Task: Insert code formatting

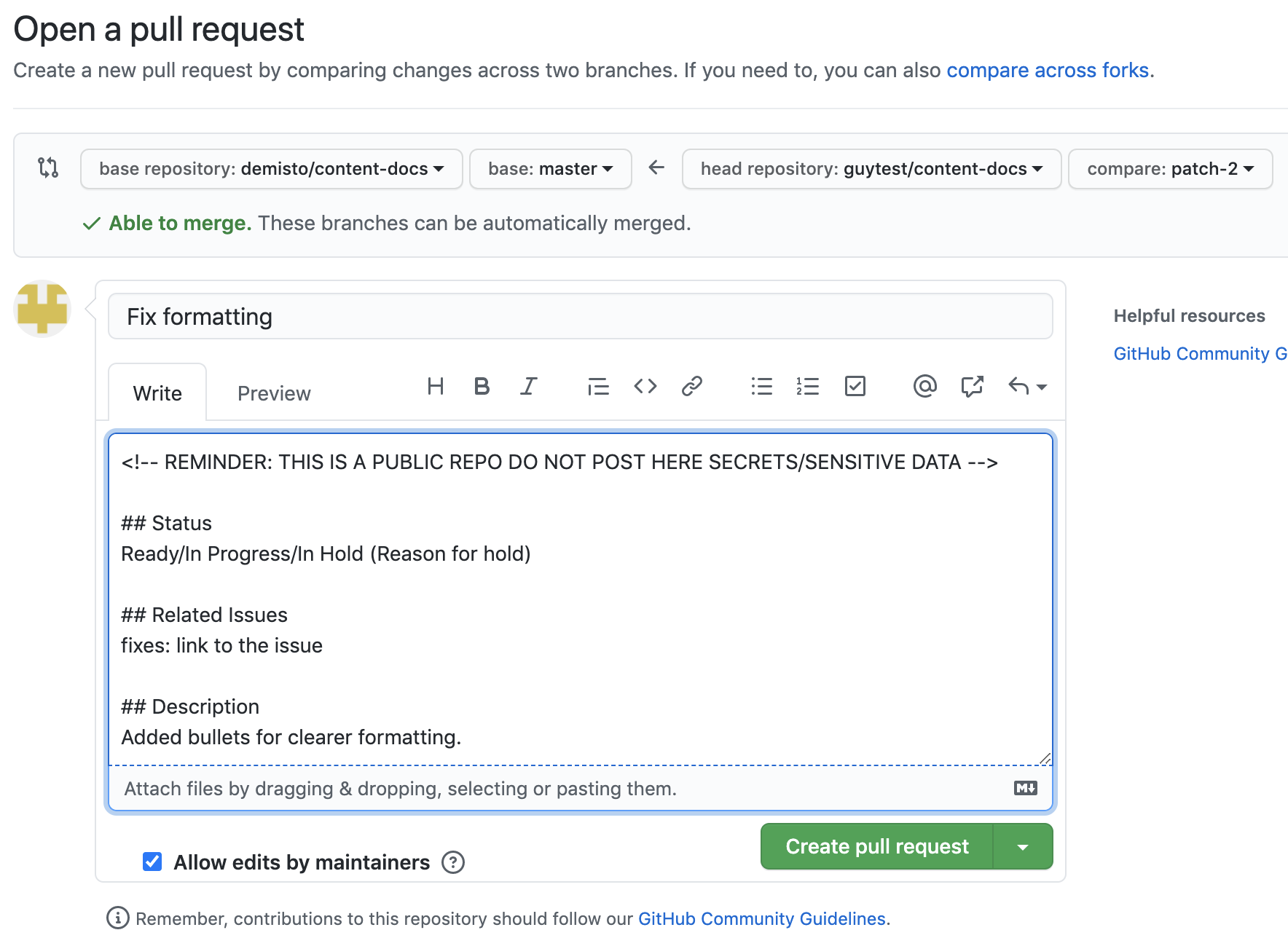Action: (645, 386)
